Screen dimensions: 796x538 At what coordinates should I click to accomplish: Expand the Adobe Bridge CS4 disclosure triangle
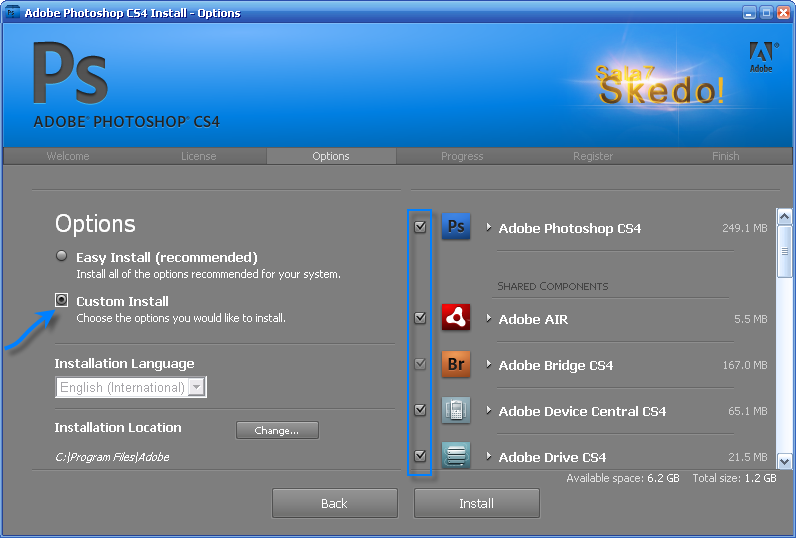pyautogui.click(x=488, y=364)
